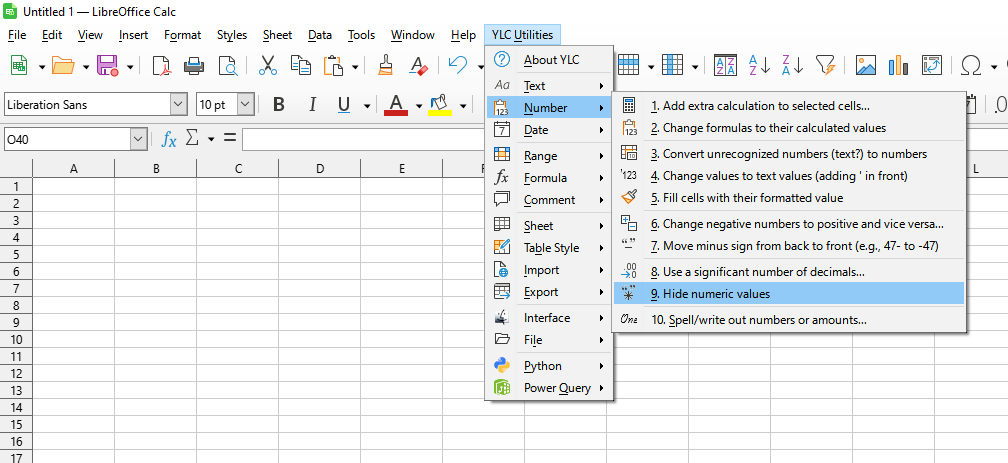Open the Insert Chart icon
The image size is (1008, 463).
(x=899, y=66)
